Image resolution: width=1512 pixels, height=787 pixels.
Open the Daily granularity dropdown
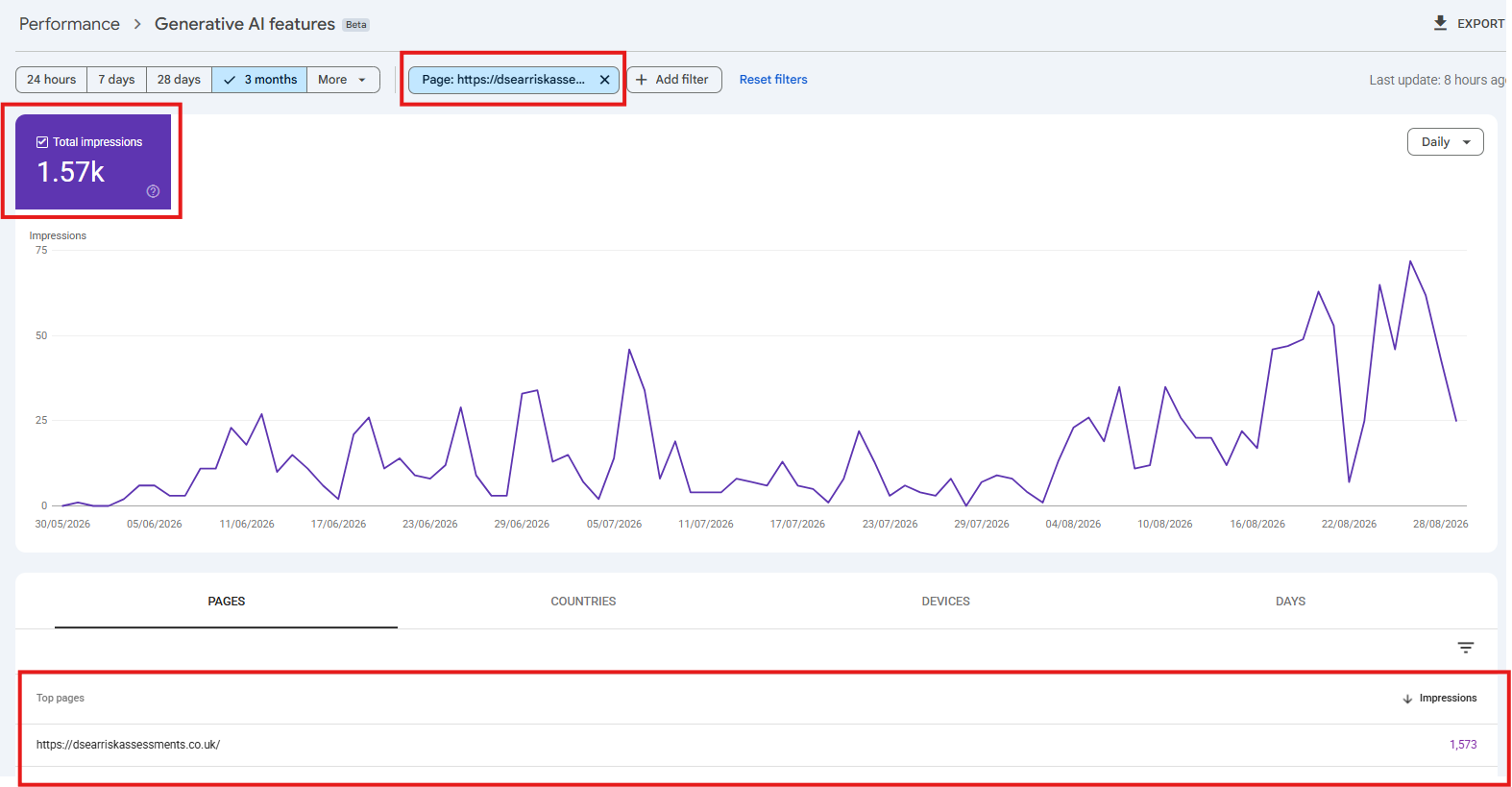1446,142
